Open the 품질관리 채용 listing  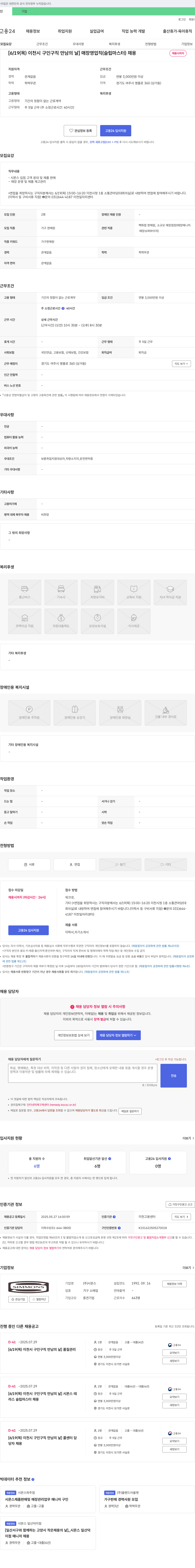[42, 1350]
